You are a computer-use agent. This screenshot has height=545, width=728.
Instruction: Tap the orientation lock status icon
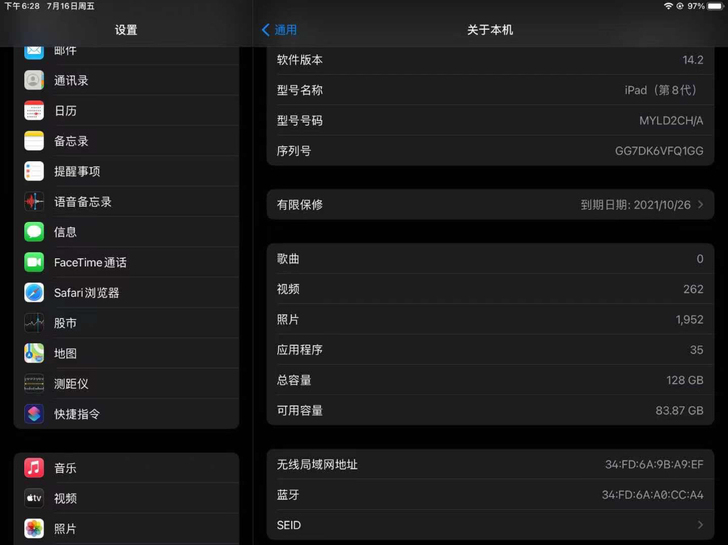[x=680, y=6]
